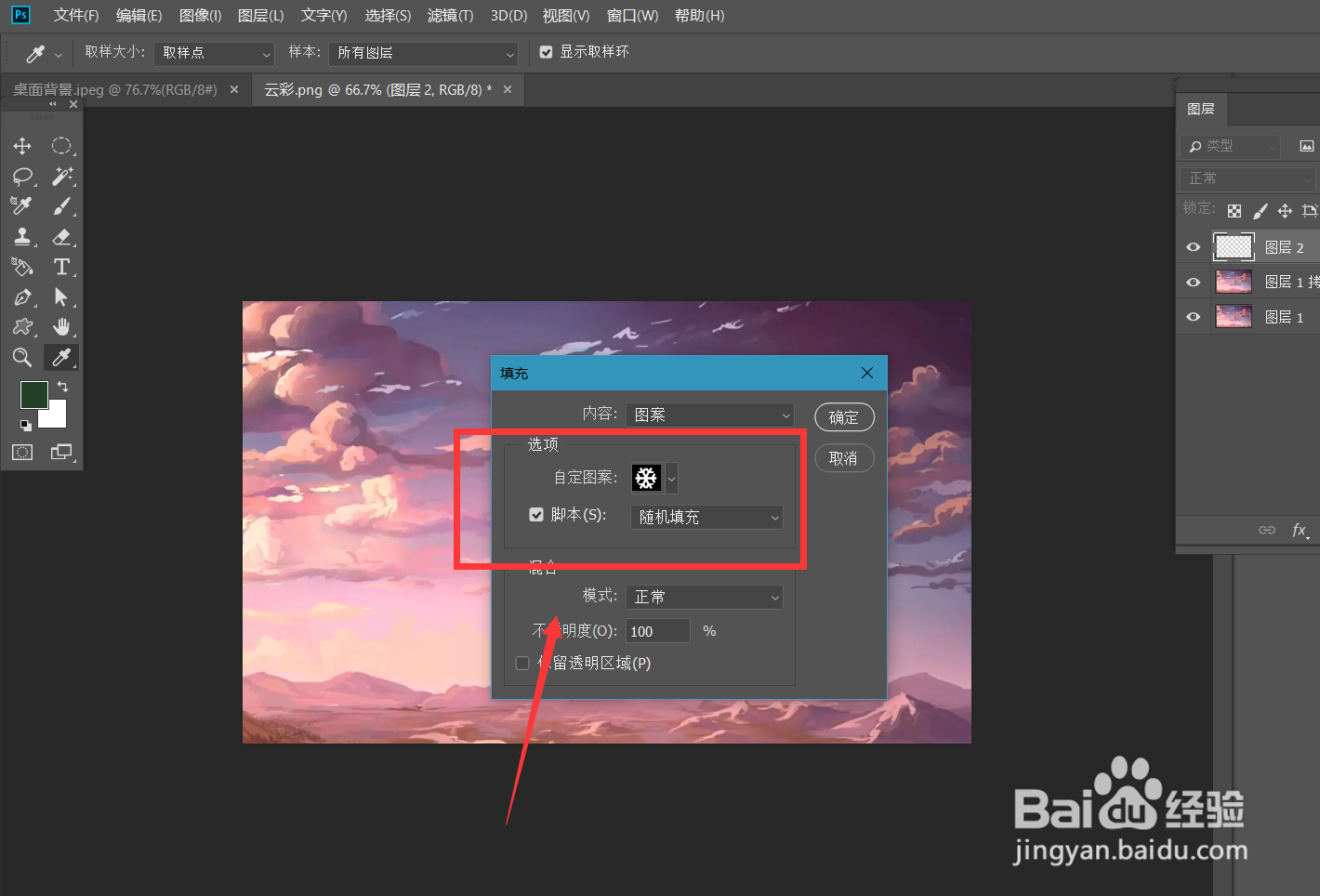Open the 文件(F) menu
The image size is (1320, 896).
76,16
